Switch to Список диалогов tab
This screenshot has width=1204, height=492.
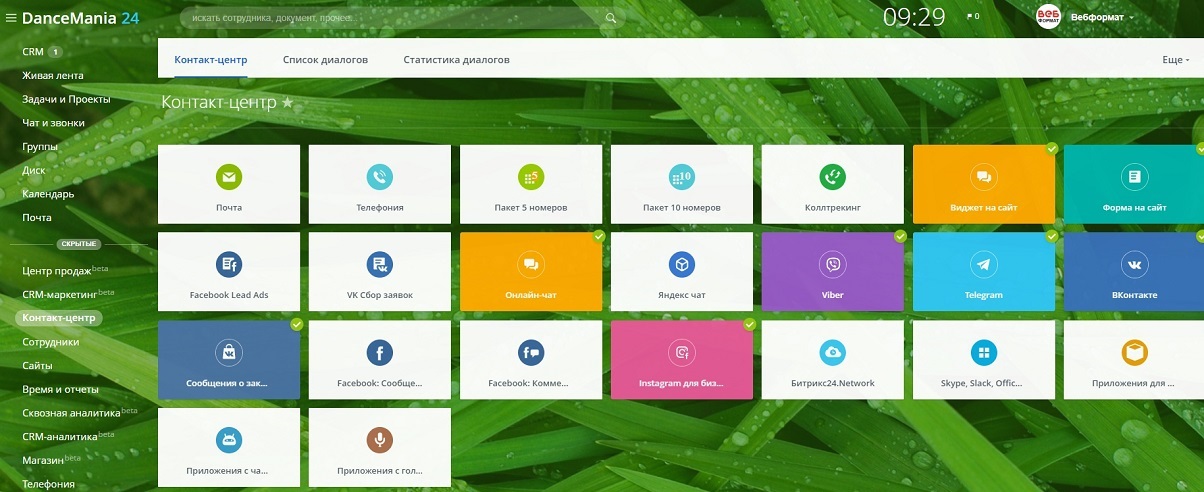325,60
